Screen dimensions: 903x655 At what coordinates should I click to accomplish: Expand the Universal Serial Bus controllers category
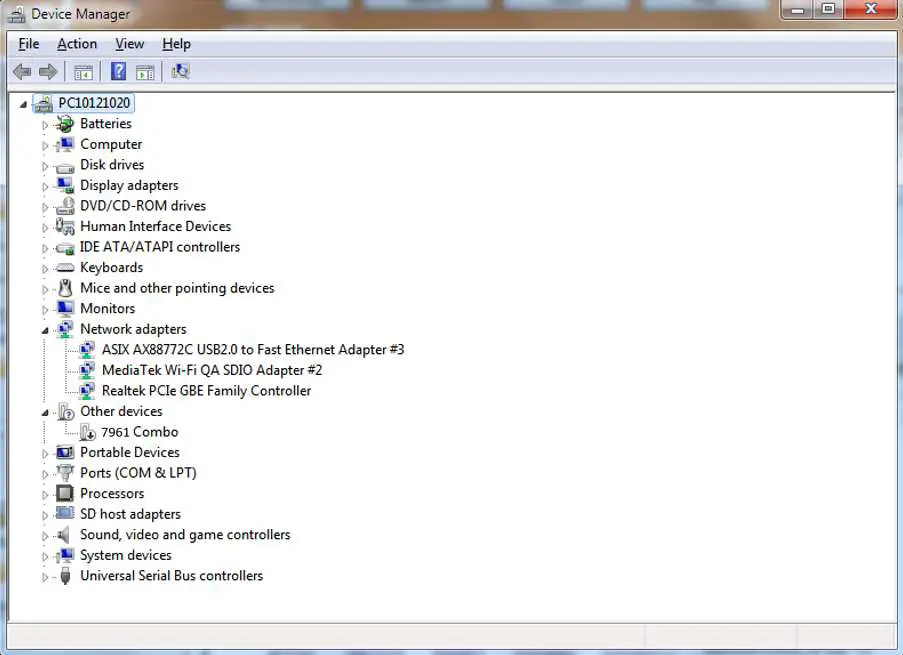pos(43,575)
